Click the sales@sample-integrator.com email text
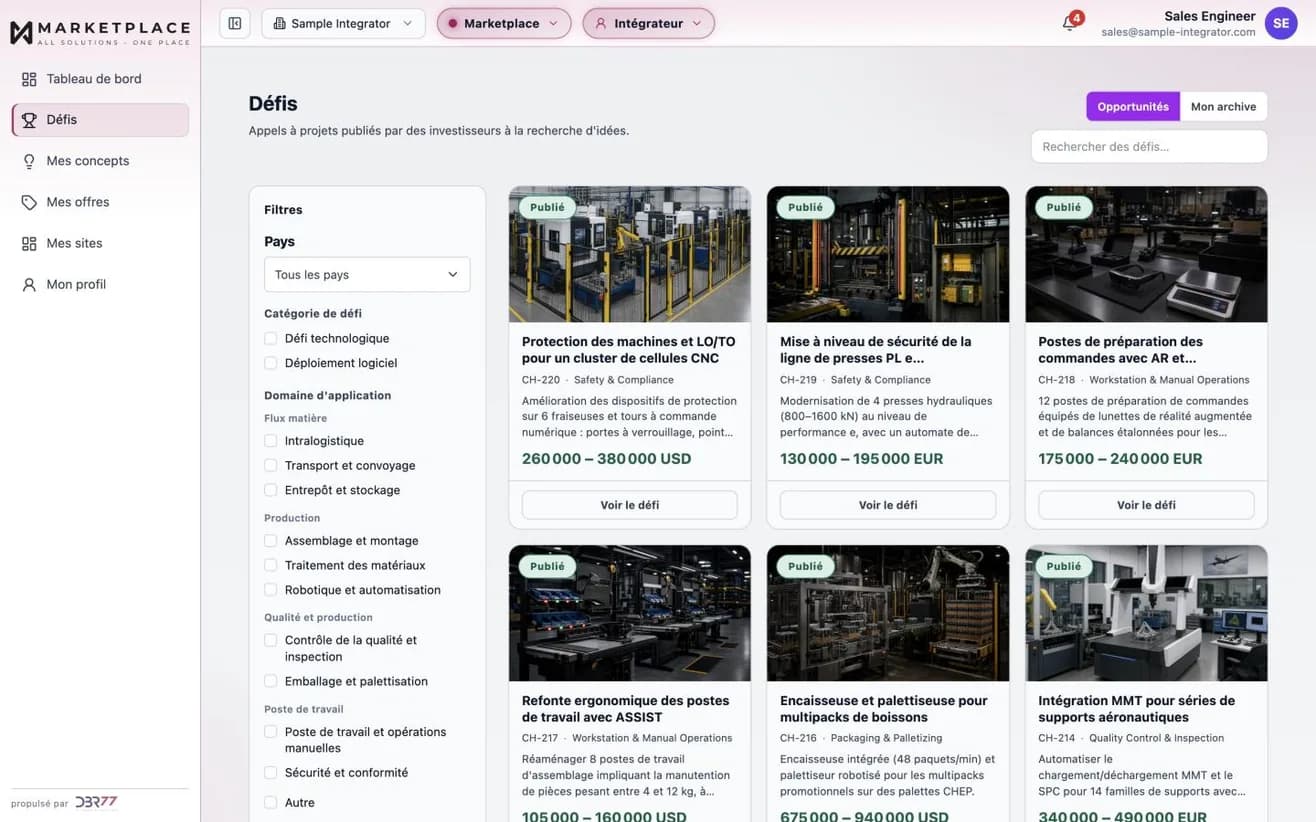Image resolution: width=1316 pixels, height=822 pixels. pos(1178,32)
